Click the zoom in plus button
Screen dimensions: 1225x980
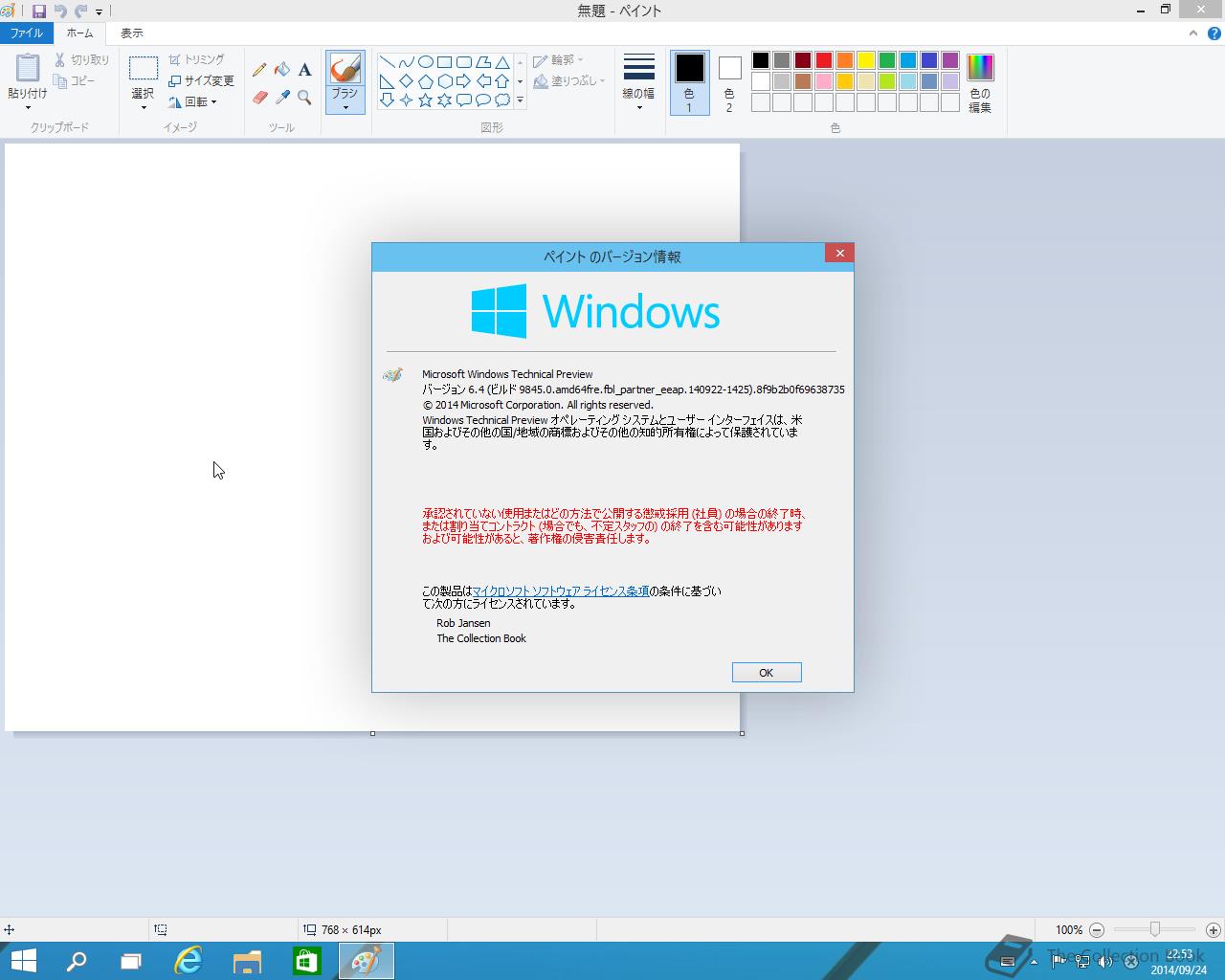pyautogui.click(x=1214, y=929)
